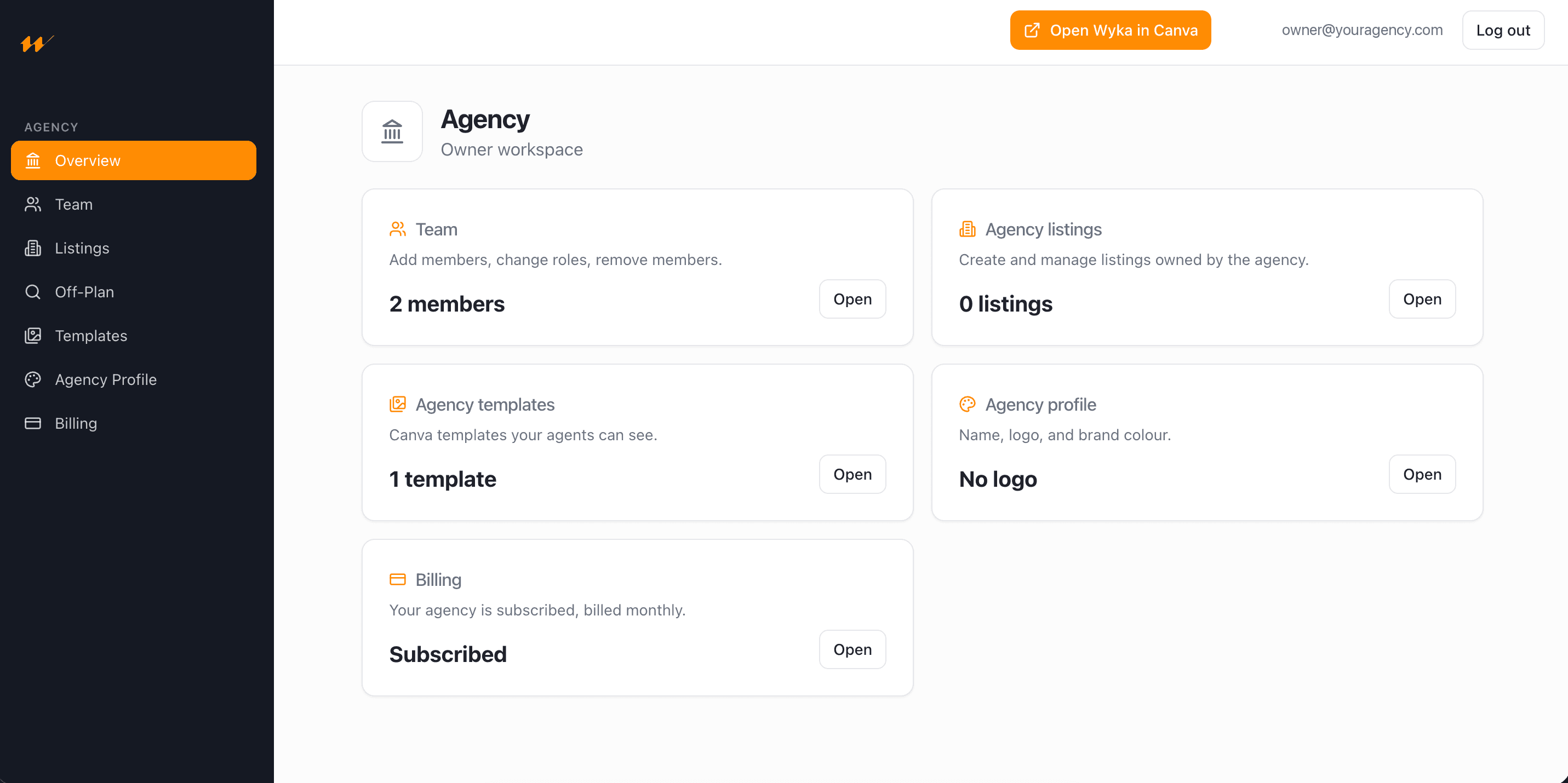Viewport: 1568px width, 783px height.
Task: Click the owner@youragency.com email
Action: pyautogui.click(x=1362, y=31)
